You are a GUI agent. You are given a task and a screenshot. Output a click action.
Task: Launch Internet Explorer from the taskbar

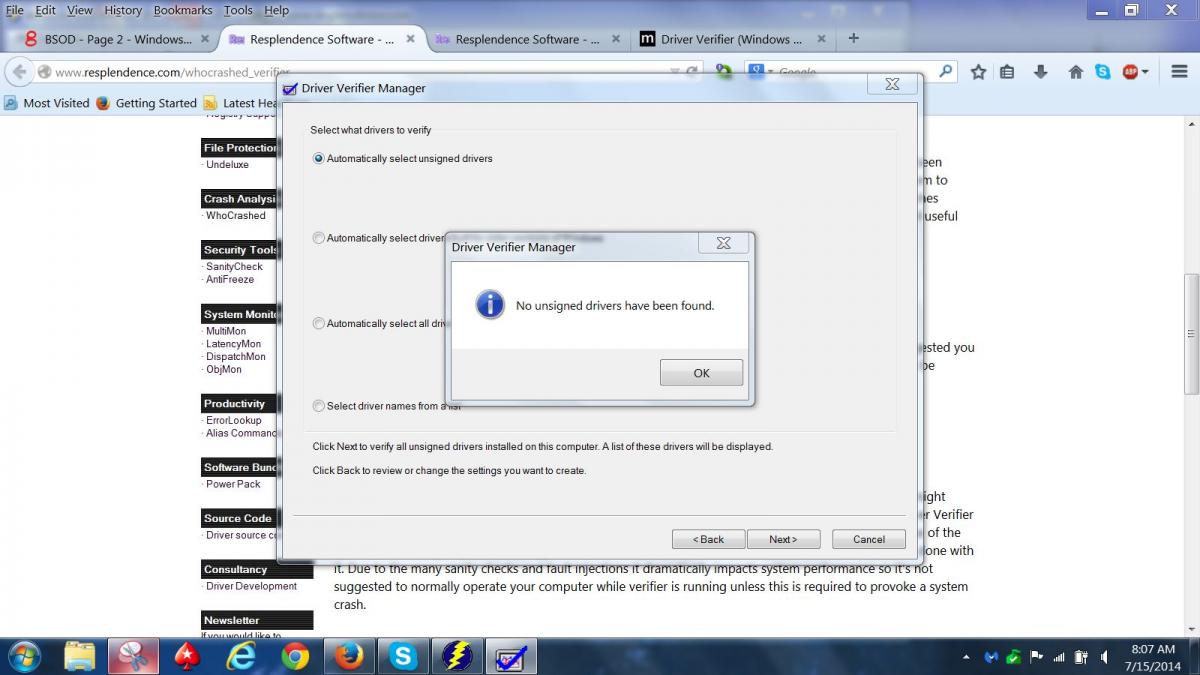pyautogui.click(x=241, y=657)
